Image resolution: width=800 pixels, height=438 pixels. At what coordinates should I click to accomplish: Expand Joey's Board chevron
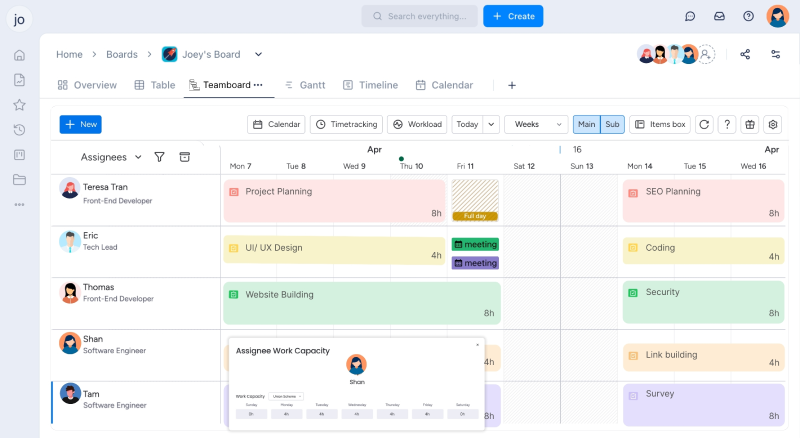click(258, 54)
